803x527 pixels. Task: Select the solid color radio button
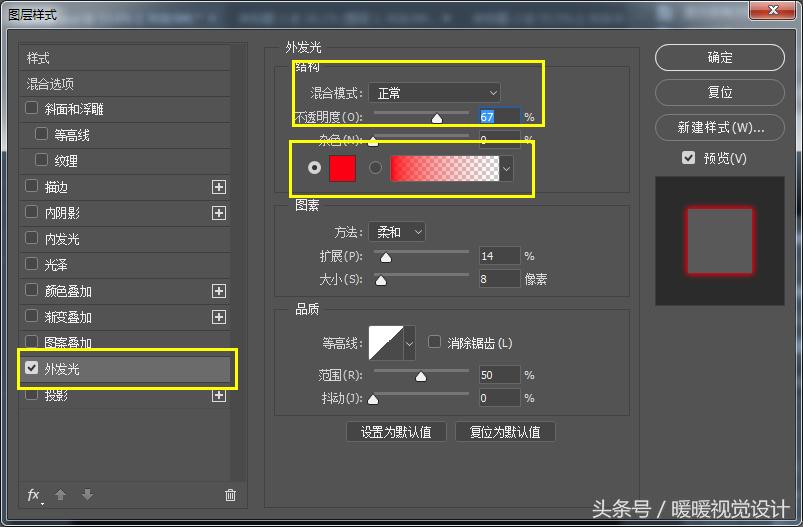tap(314, 167)
